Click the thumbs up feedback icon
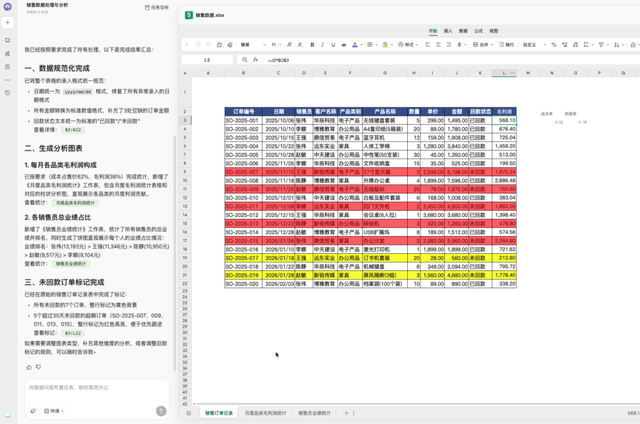This screenshot has width=640, height=424. click(x=29, y=367)
